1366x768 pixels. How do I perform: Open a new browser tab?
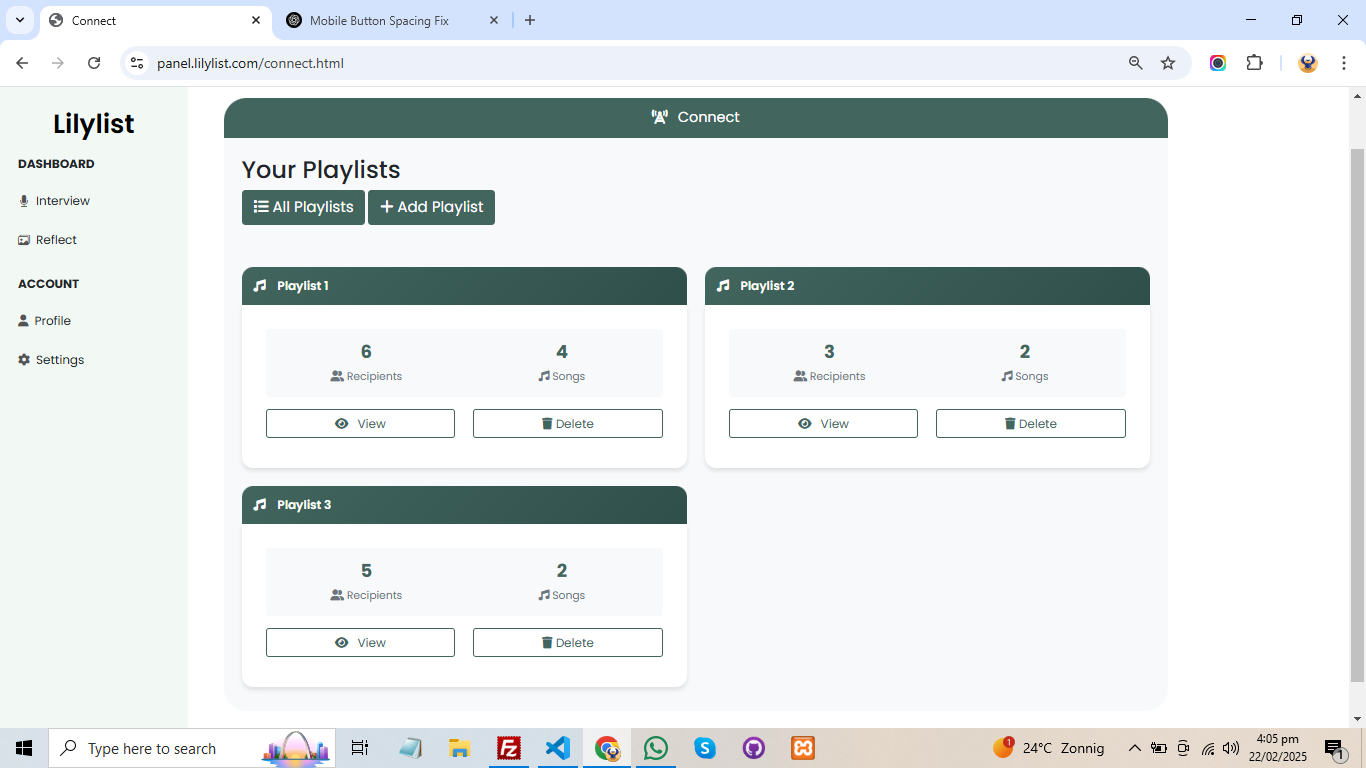[530, 20]
